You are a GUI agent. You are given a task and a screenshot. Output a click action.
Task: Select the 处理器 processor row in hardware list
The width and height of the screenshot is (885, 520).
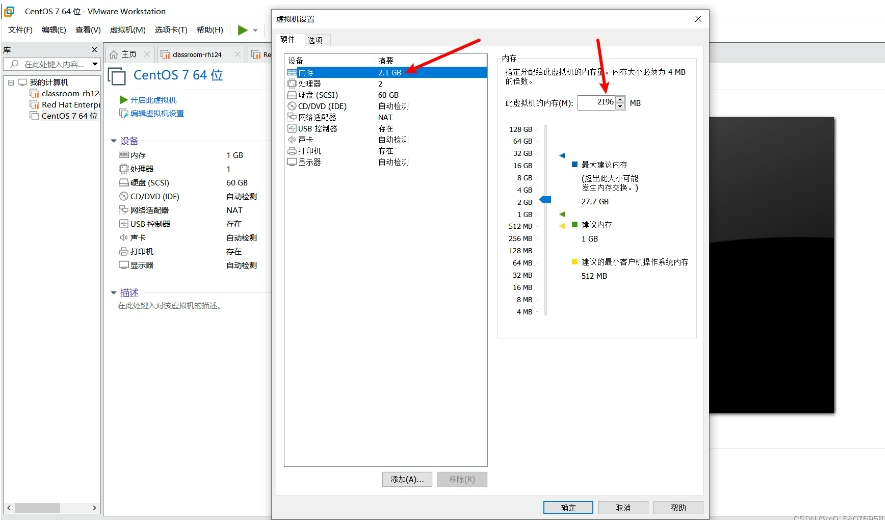click(386, 84)
